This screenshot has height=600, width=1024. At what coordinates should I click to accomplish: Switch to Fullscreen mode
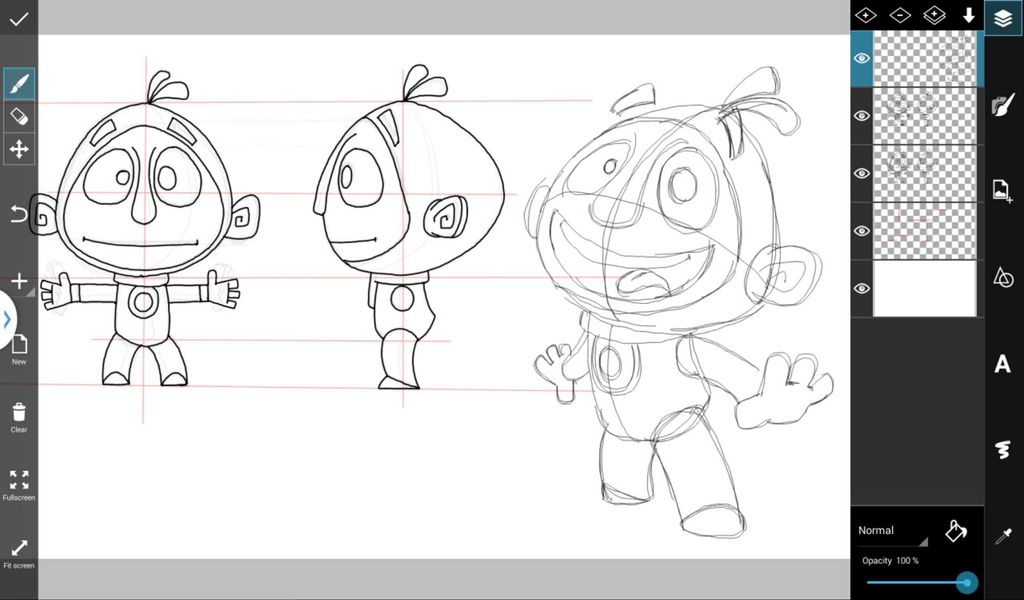[19, 485]
